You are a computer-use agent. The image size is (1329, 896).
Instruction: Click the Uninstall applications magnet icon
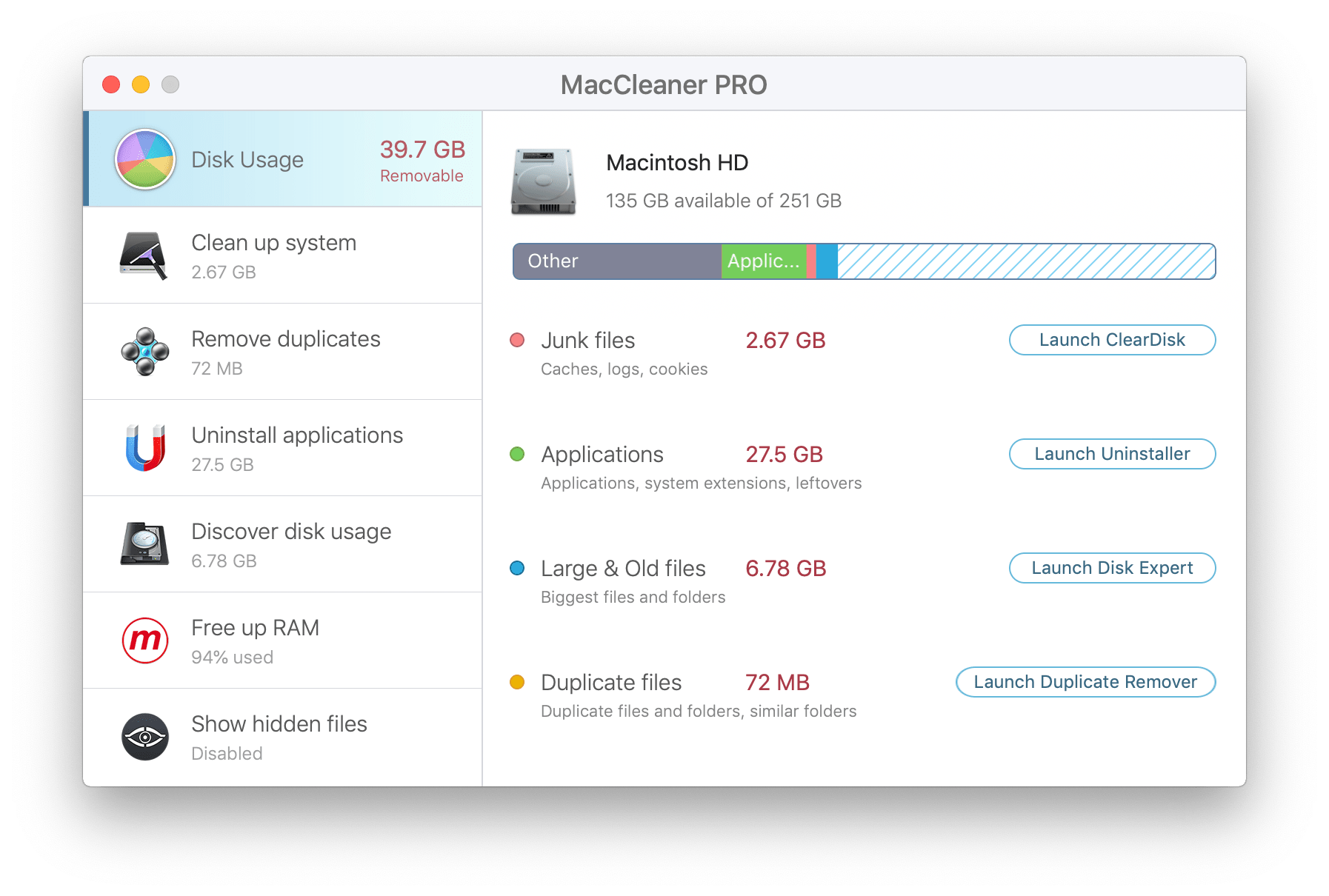pyautogui.click(x=145, y=448)
